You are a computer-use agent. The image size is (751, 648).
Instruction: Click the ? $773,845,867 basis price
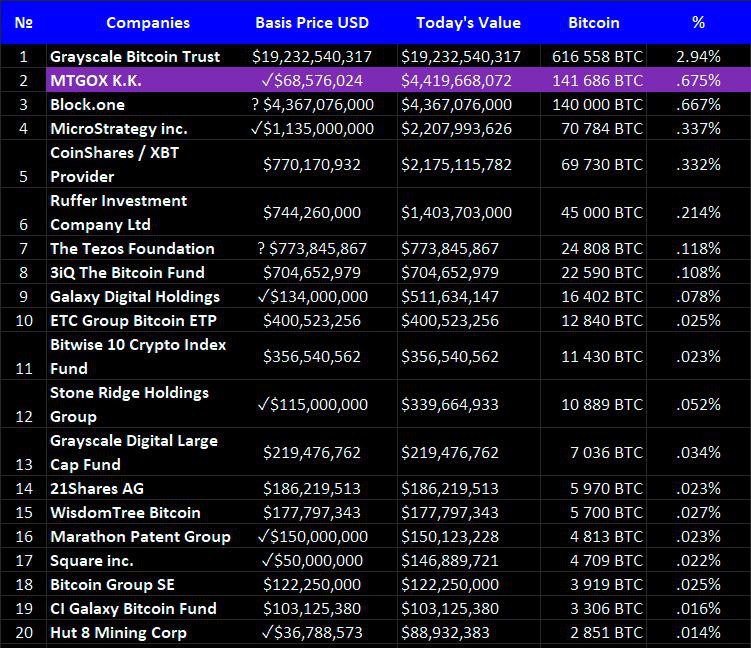pos(312,249)
